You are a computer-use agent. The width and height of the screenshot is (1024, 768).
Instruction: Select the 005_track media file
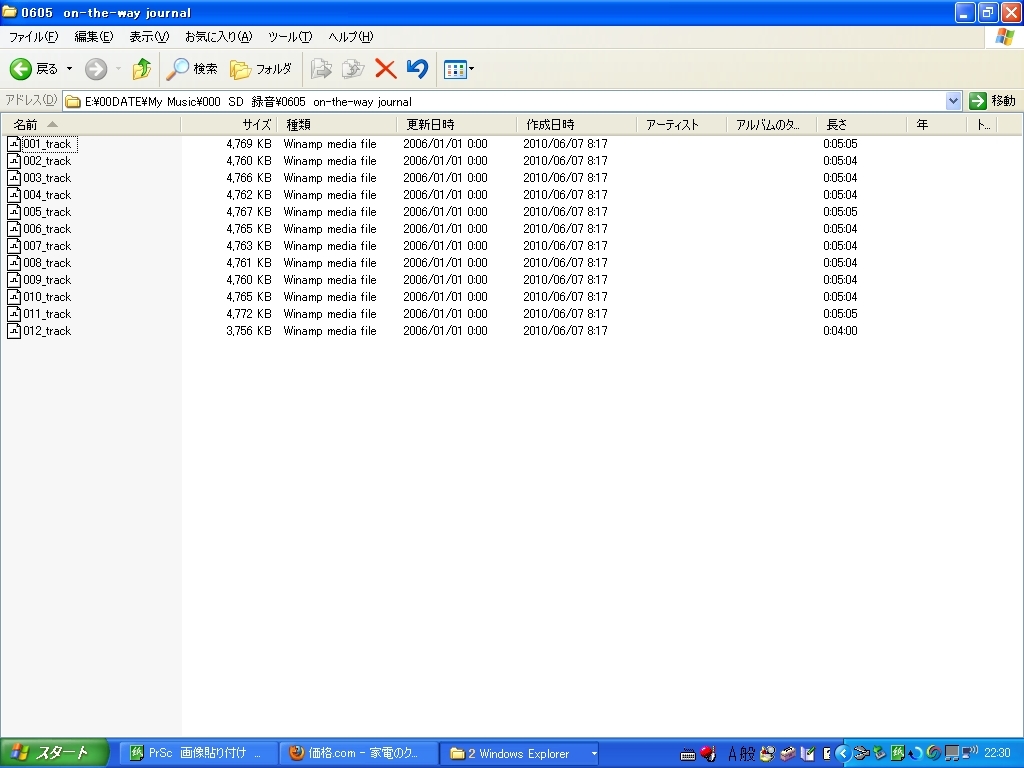click(47, 212)
